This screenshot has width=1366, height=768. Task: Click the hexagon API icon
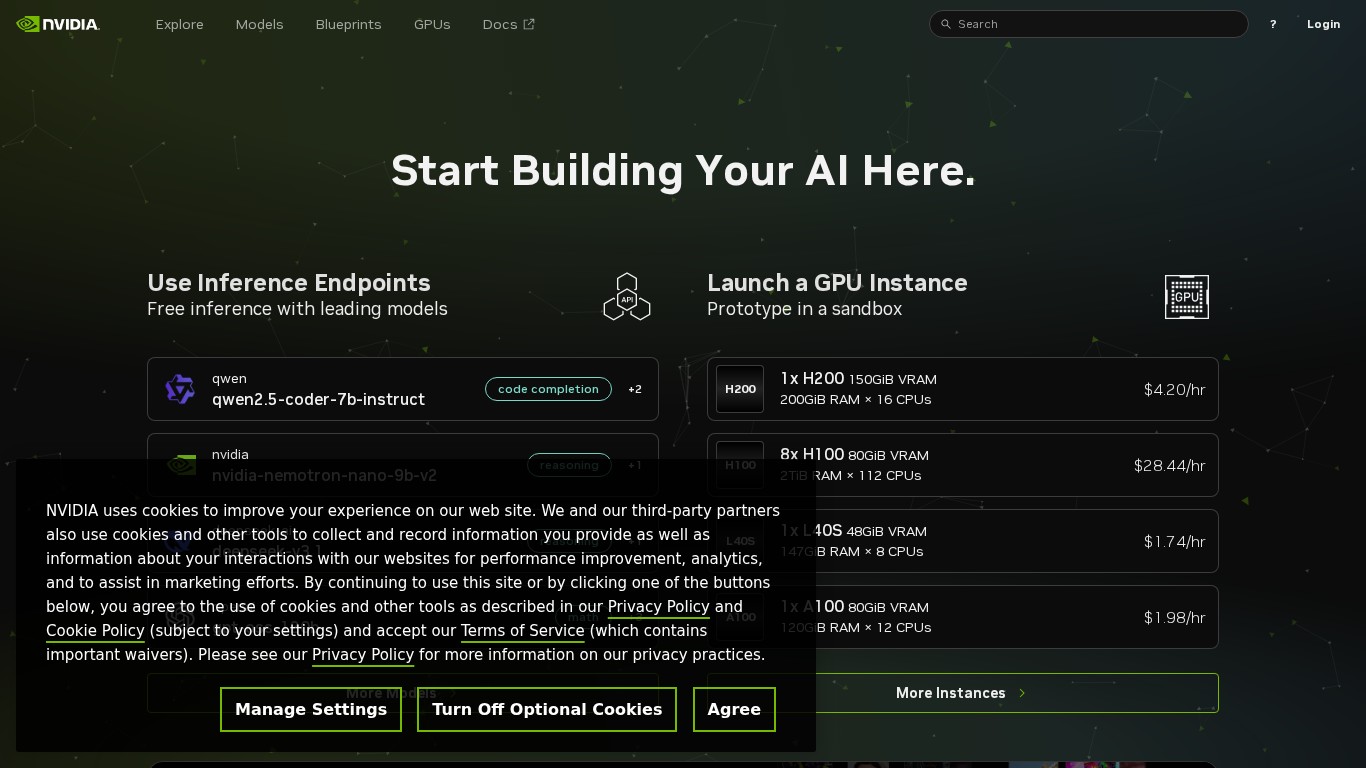[627, 297]
